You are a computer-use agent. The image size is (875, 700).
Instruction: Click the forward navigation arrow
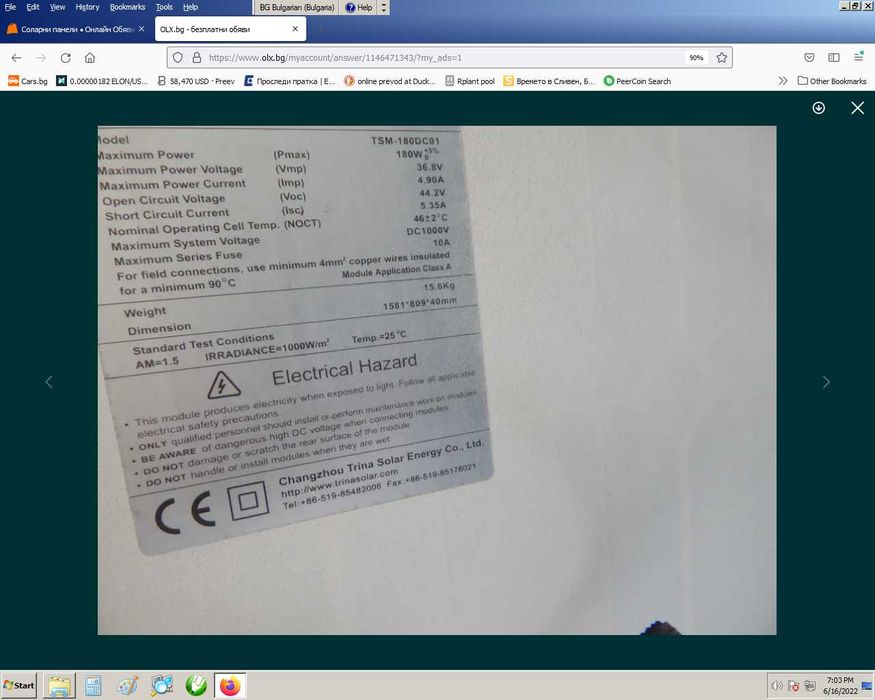pos(41,57)
